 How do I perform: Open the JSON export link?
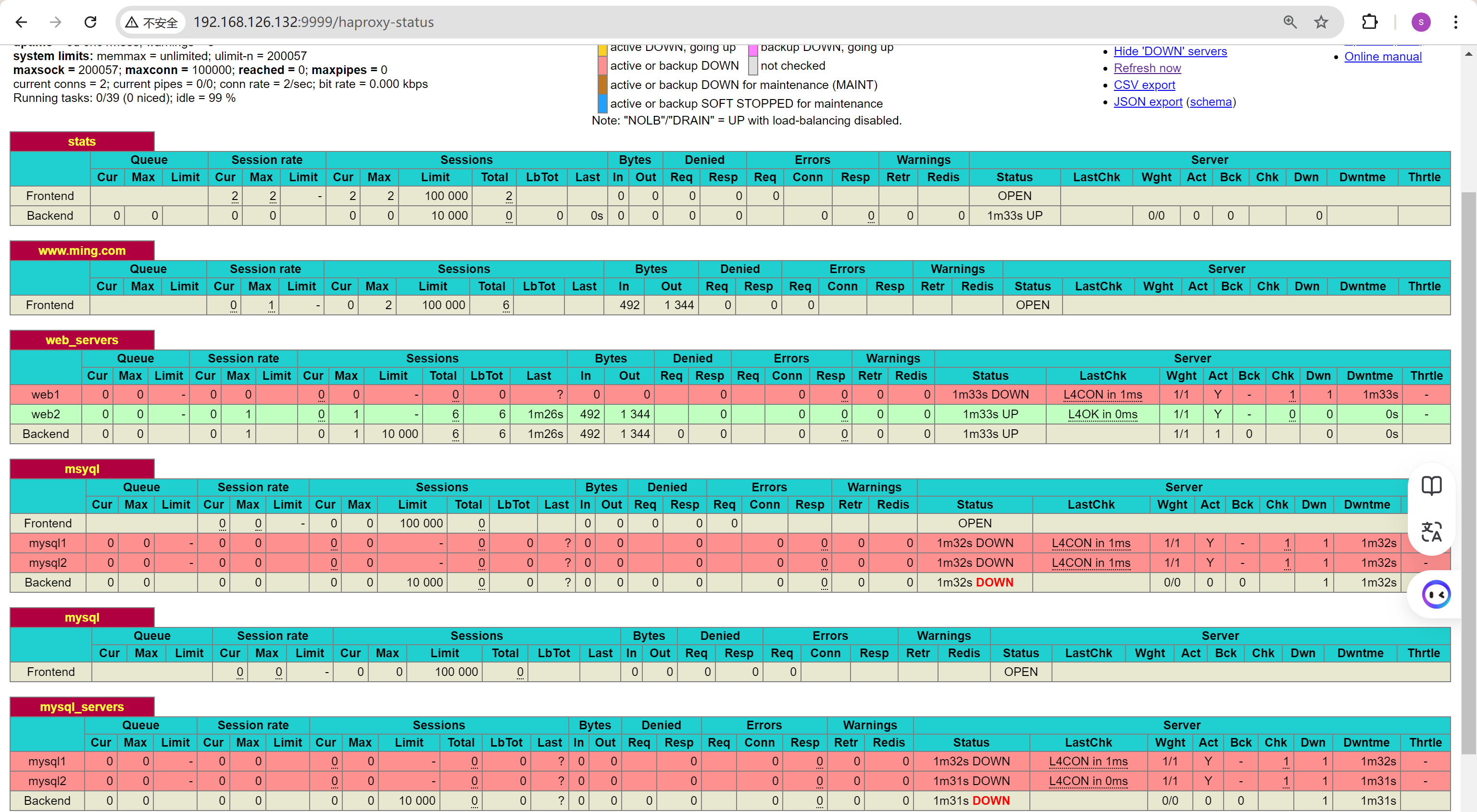pos(1147,101)
